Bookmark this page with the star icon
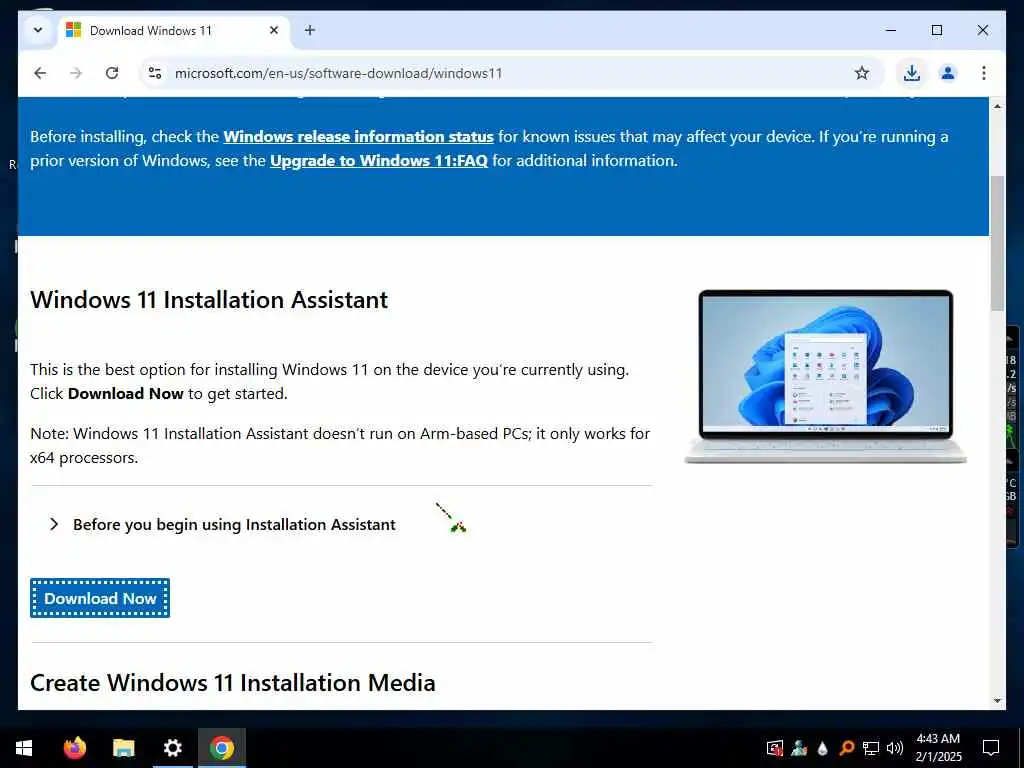 (x=861, y=73)
